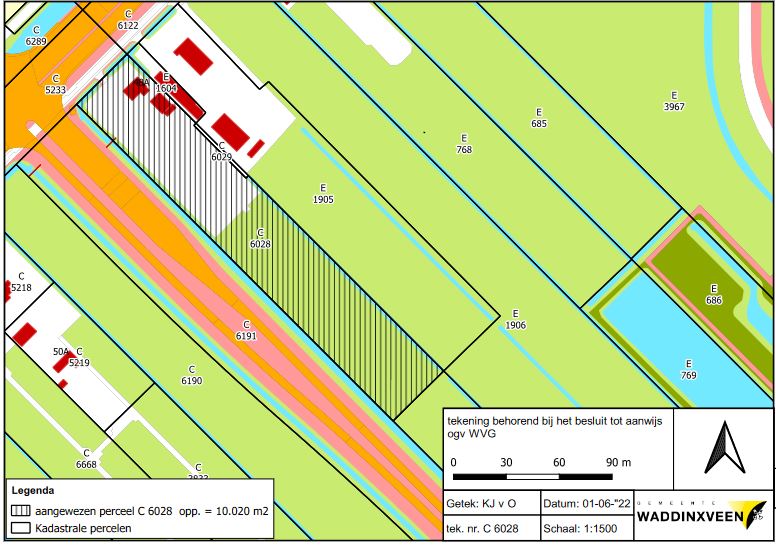Click the blue water parcel E 769
The width and height of the screenshot is (776, 545).
click(x=688, y=369)
